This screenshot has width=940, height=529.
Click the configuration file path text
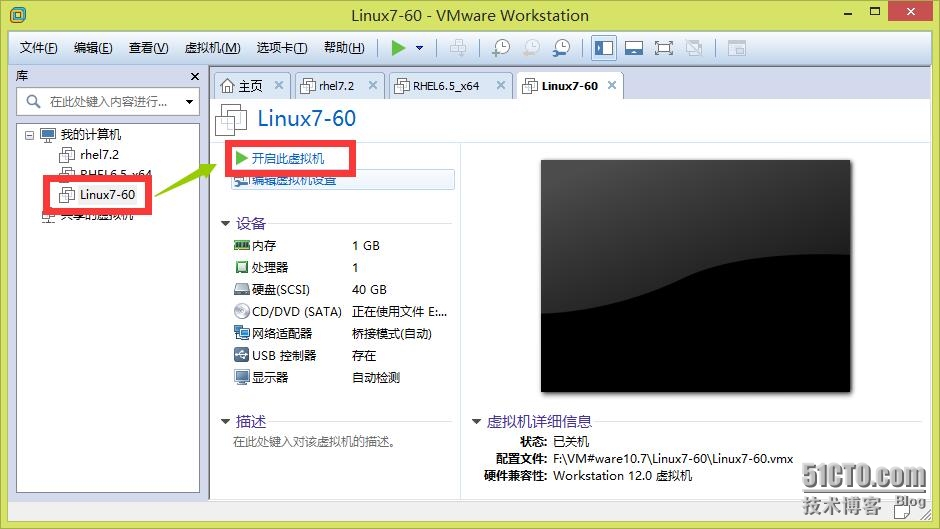click(x=673, y=459)
